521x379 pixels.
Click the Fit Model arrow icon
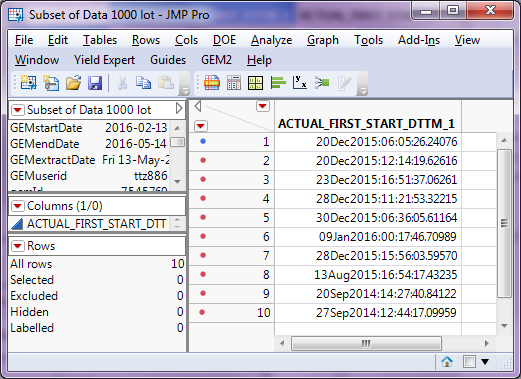pos(322,82)
